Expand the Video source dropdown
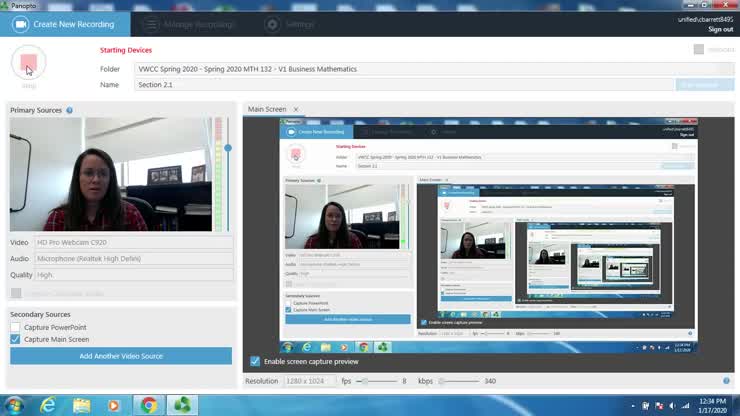 coord(133,242)
